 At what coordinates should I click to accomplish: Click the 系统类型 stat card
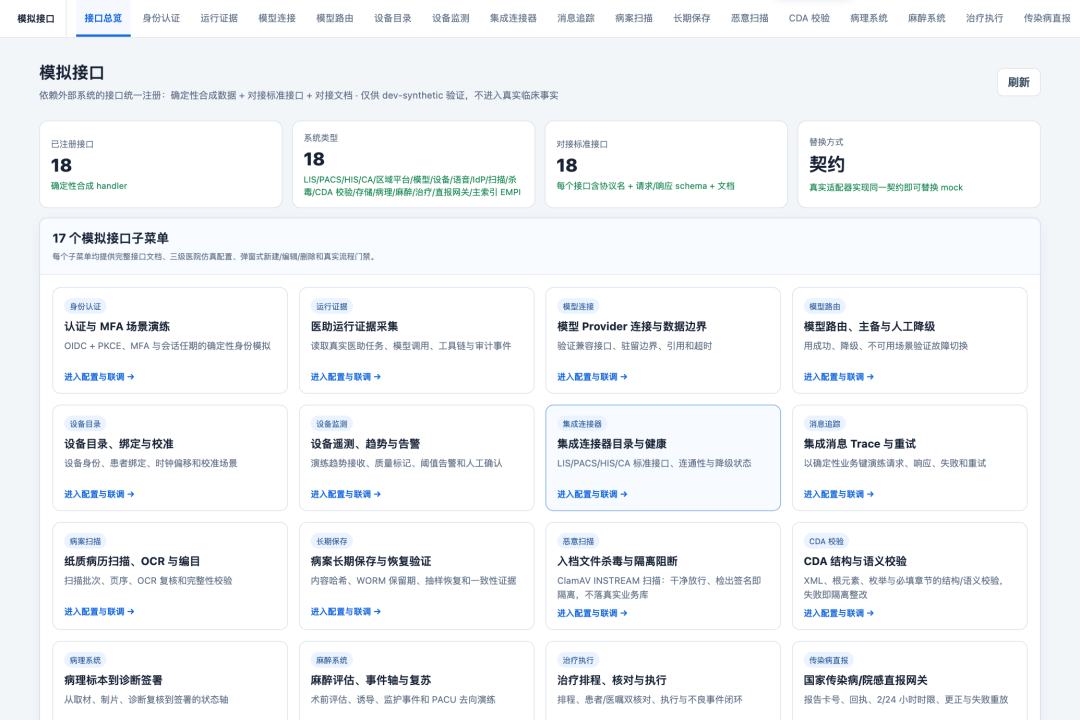pyautogui.click(x=414, y=164)
